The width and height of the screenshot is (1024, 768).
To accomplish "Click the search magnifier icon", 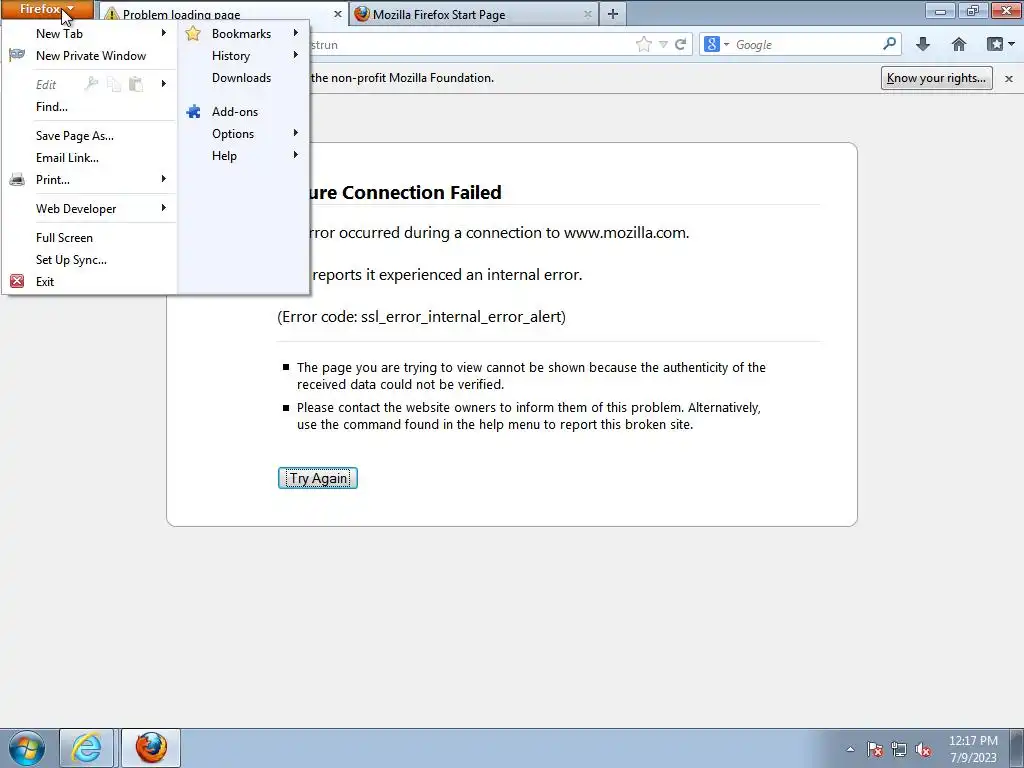I will [889, 44].
